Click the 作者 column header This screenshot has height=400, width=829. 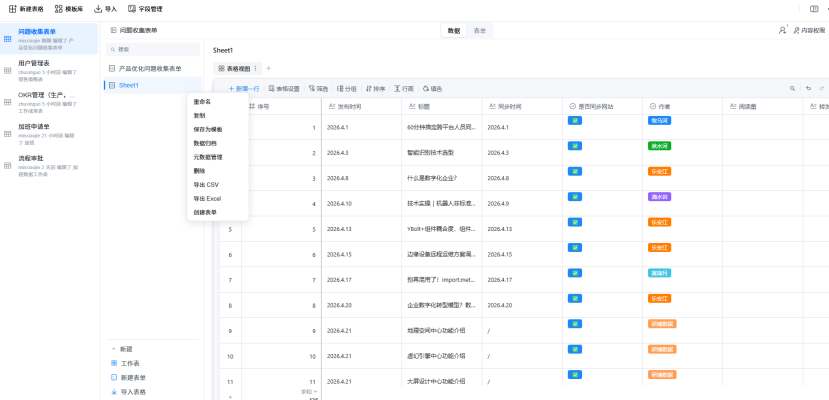pyautogui.click(x=683, y=106)
